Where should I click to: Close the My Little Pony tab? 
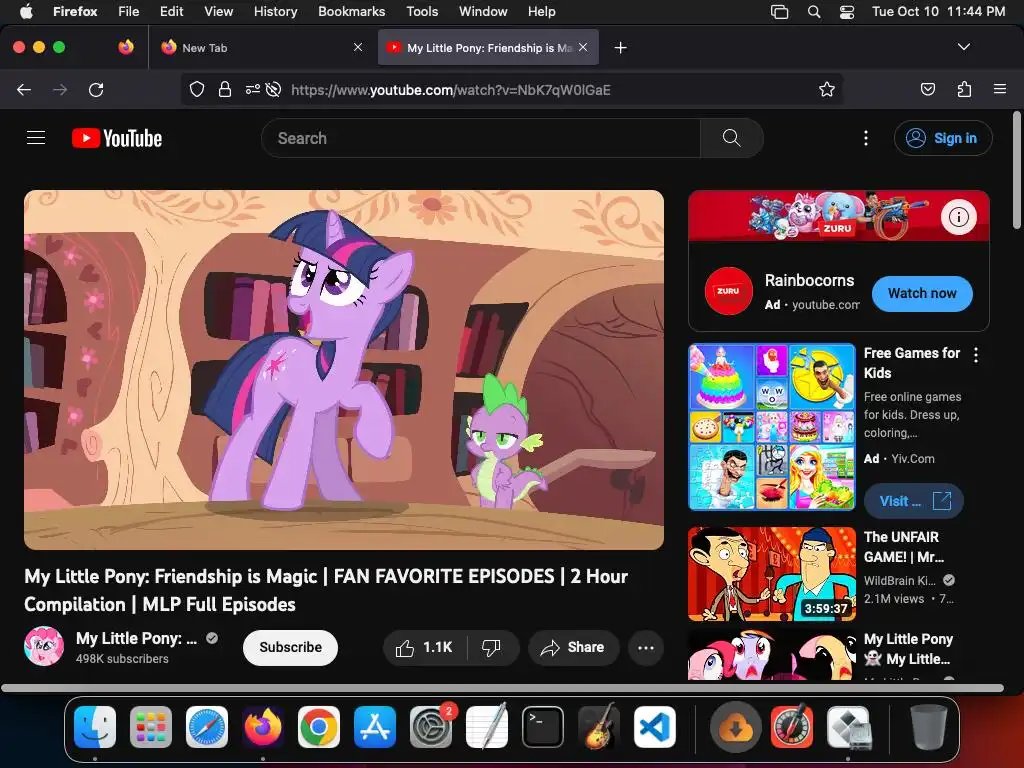tap(583, 47)
